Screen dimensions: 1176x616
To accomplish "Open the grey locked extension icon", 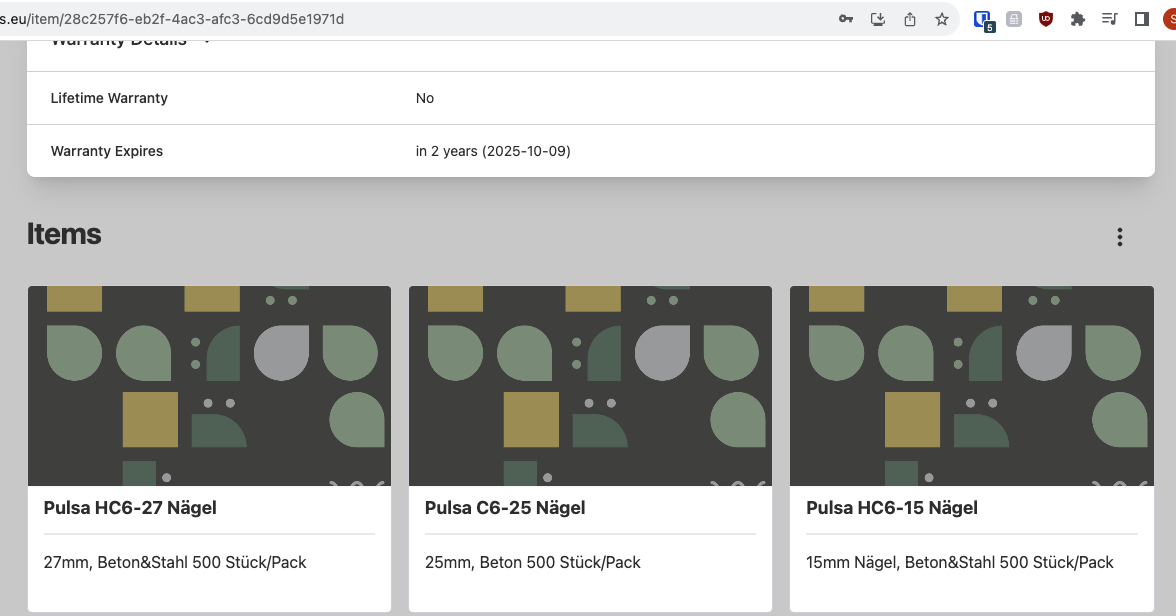I will pos(1013,18).
